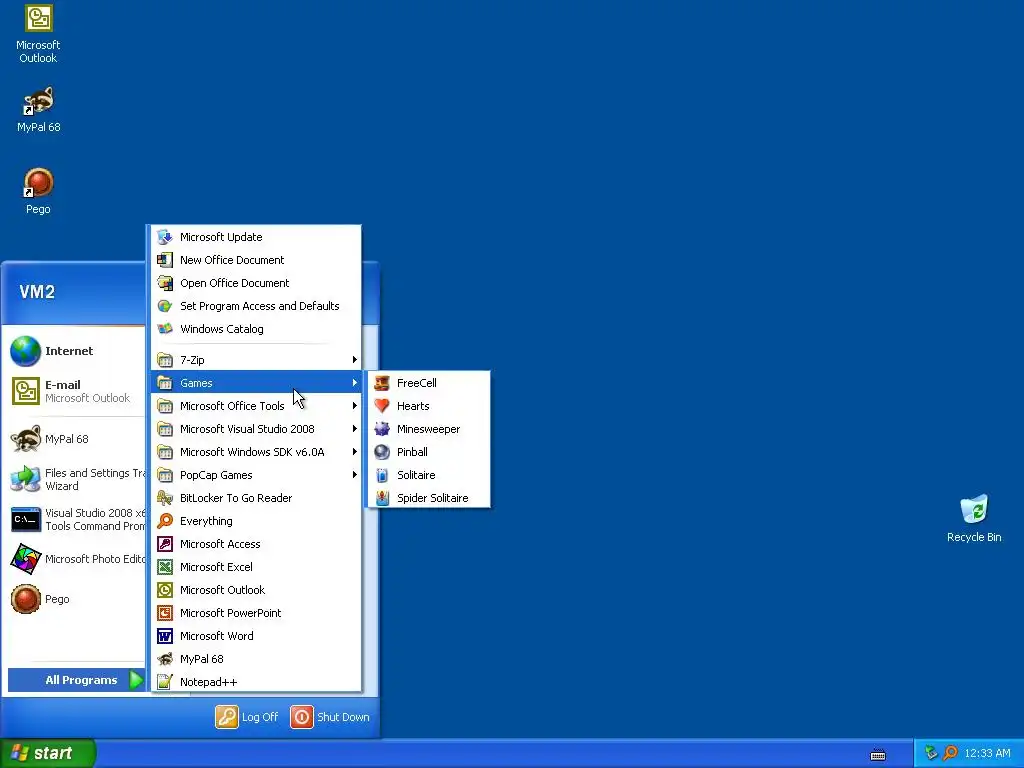1024x768 pixels.
Task: Expand PopCap Games folder
Action: (256, 475)
